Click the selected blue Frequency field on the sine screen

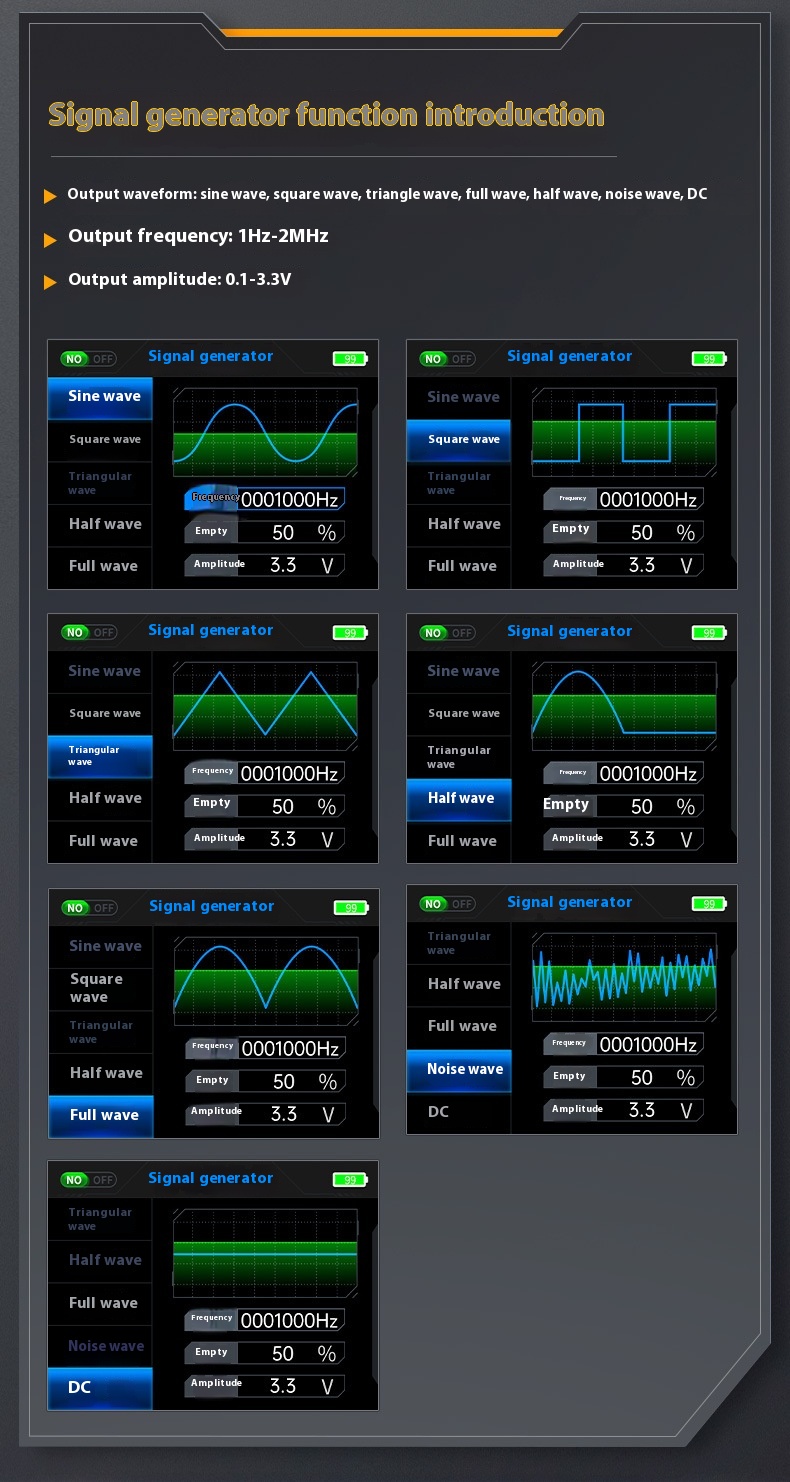[265, 498]
